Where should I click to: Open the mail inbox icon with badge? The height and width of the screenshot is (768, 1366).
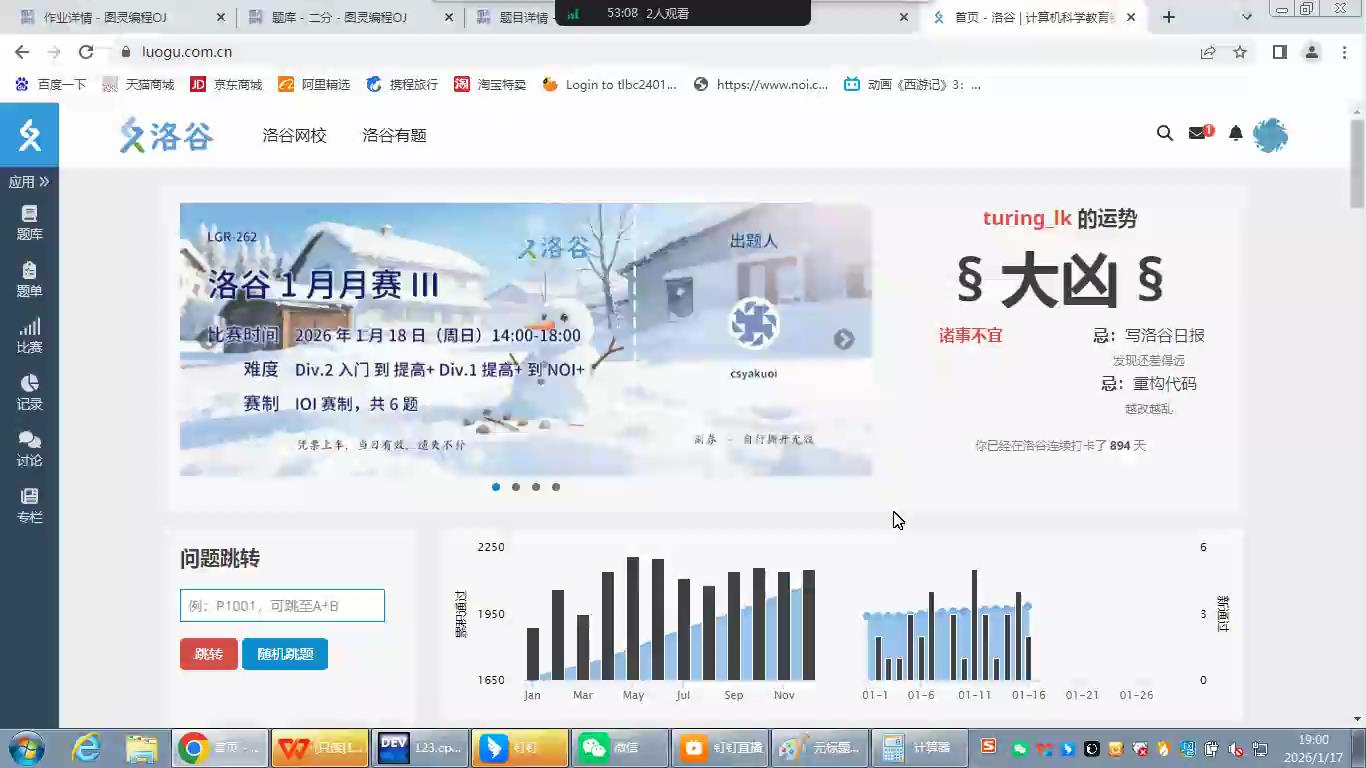pyautogui.click(x=1197, y=133)
